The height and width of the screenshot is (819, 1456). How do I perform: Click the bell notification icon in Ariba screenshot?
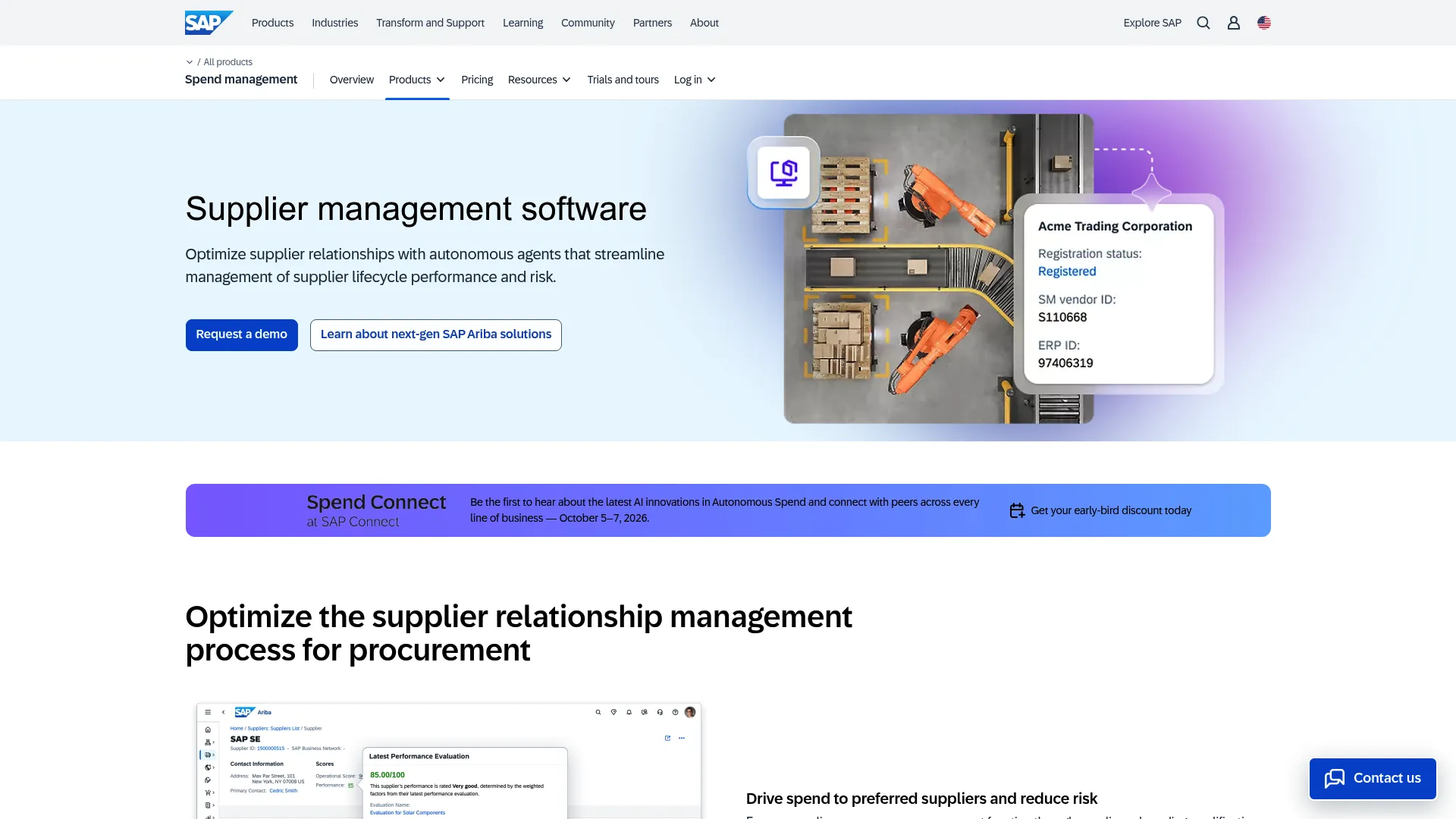[629, 712]
